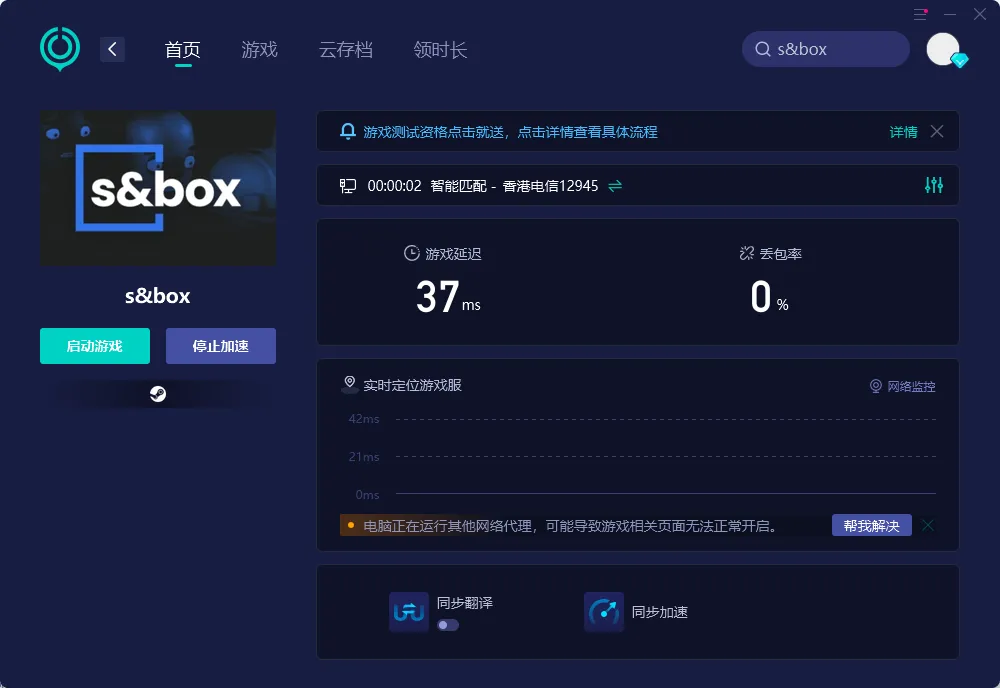The image size is (1000, 688).
Task: Click the 42ms chart axis label
Action: (364, 419)
